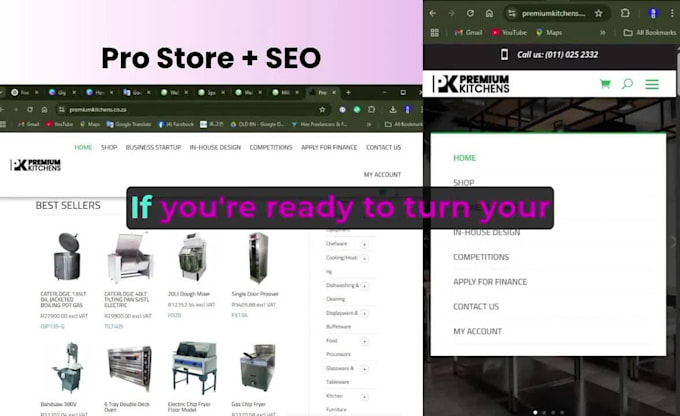Expand the Chefware category plus button
Image resolution: width=680 pixels, height=416 pixels.
click(x=364, y=245)
